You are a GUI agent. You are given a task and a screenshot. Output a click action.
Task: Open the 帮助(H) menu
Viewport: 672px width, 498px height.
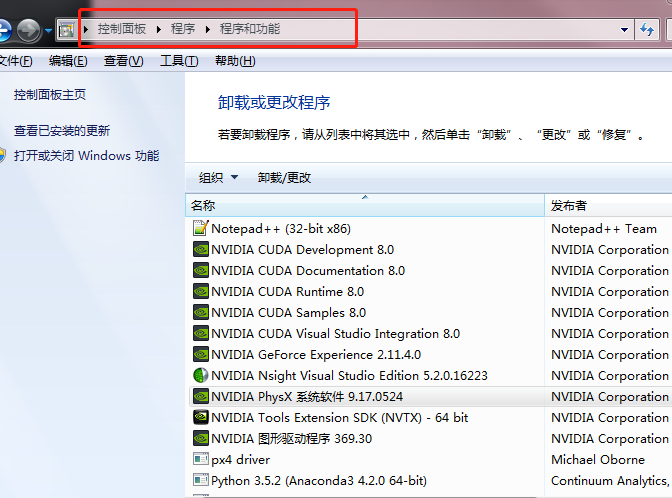[x=235, y=61]
